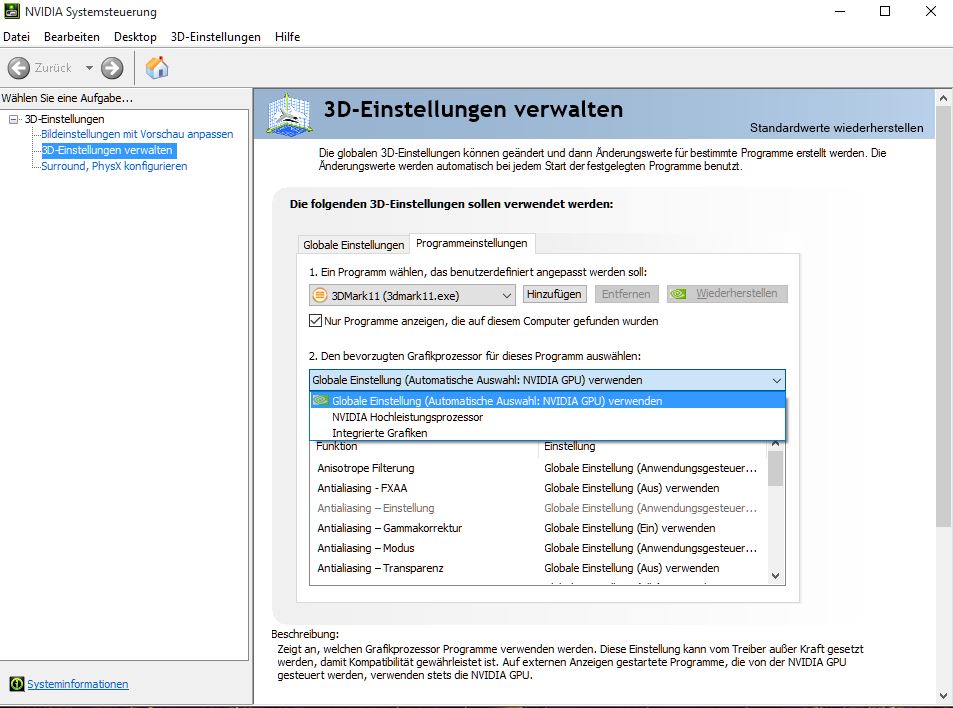Select the Antialiasing - FXAA row
The height and width of the screenshot is (708, 953).
pos(538,488)
